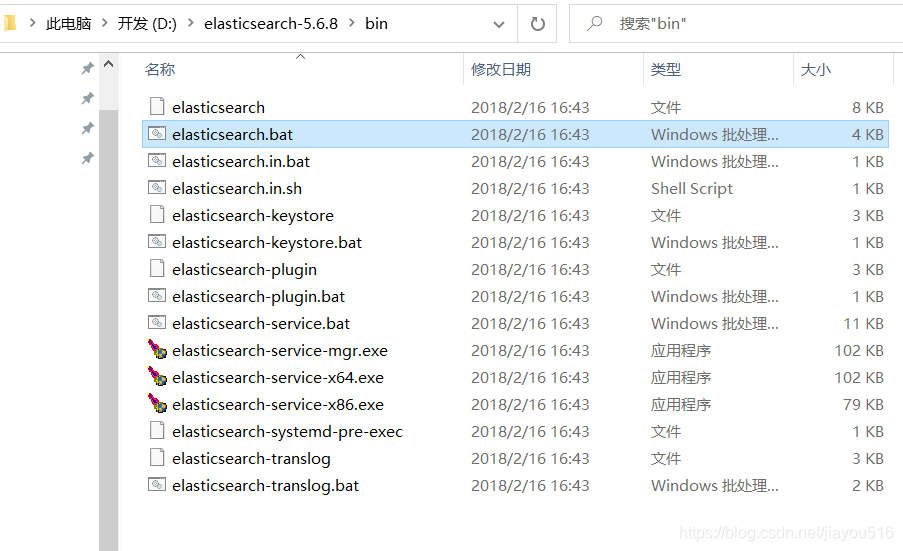Click the elasticsearch-plugin file icon
The height and width of the screenshot is (551, 903).
pos(157,269)
